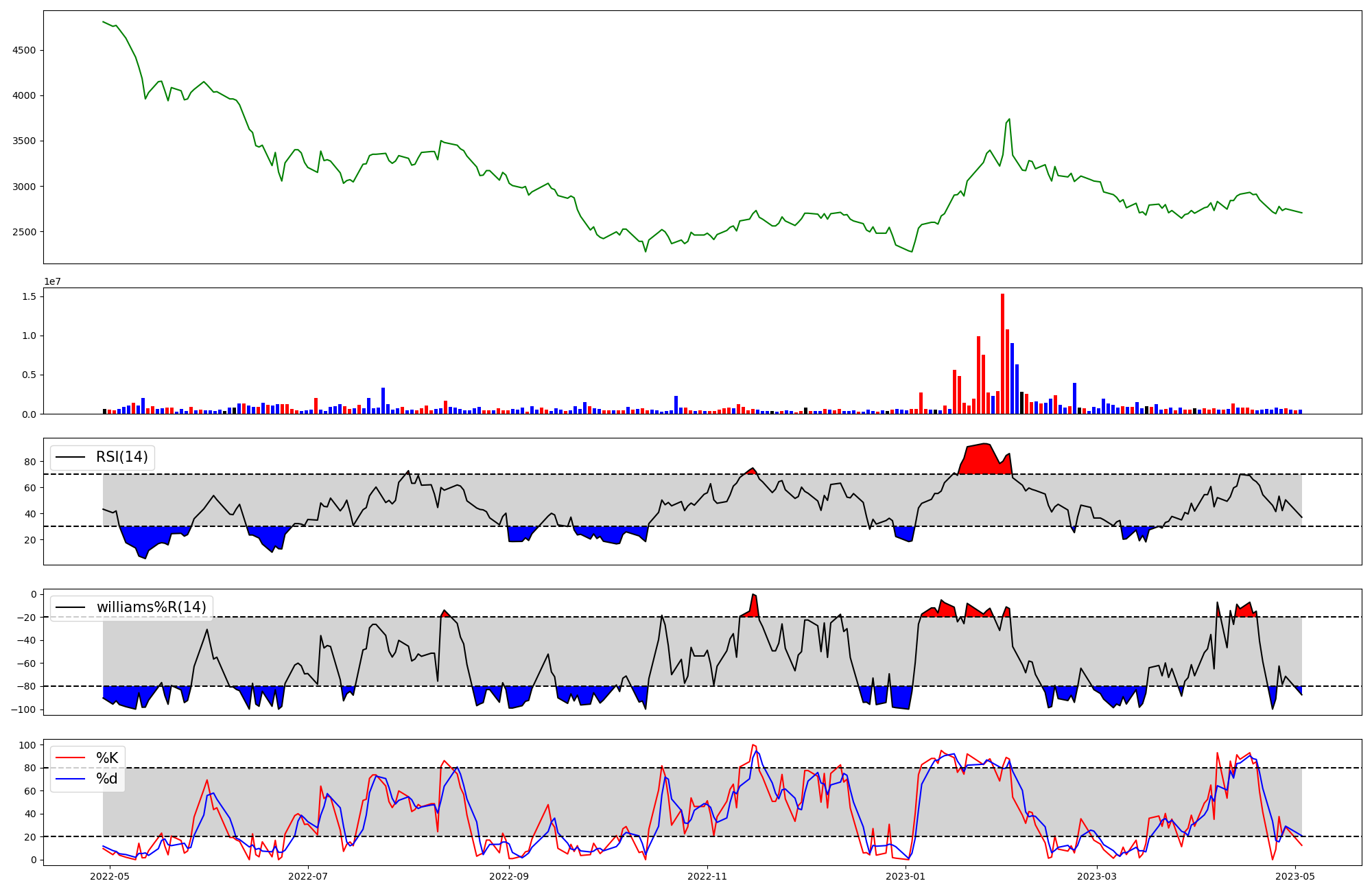This screenshot has width=1372, height=892.
Task: Click the 2022-07 x-axis date label
Action: (x=308, y=876)
